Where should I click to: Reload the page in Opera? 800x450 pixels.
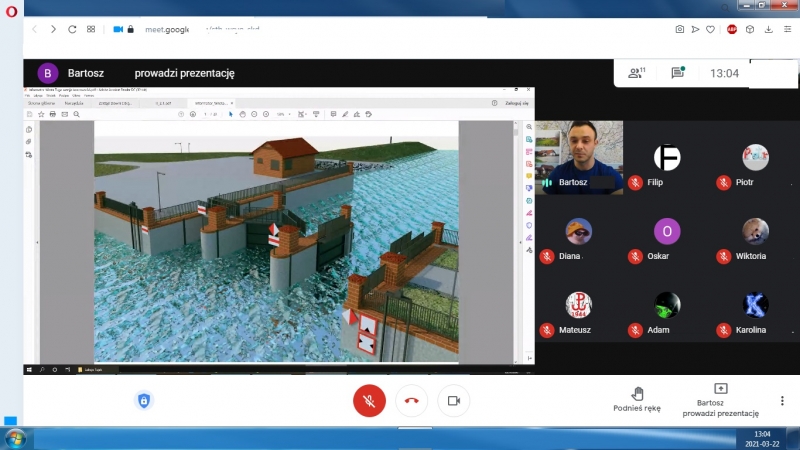(72, 29)
